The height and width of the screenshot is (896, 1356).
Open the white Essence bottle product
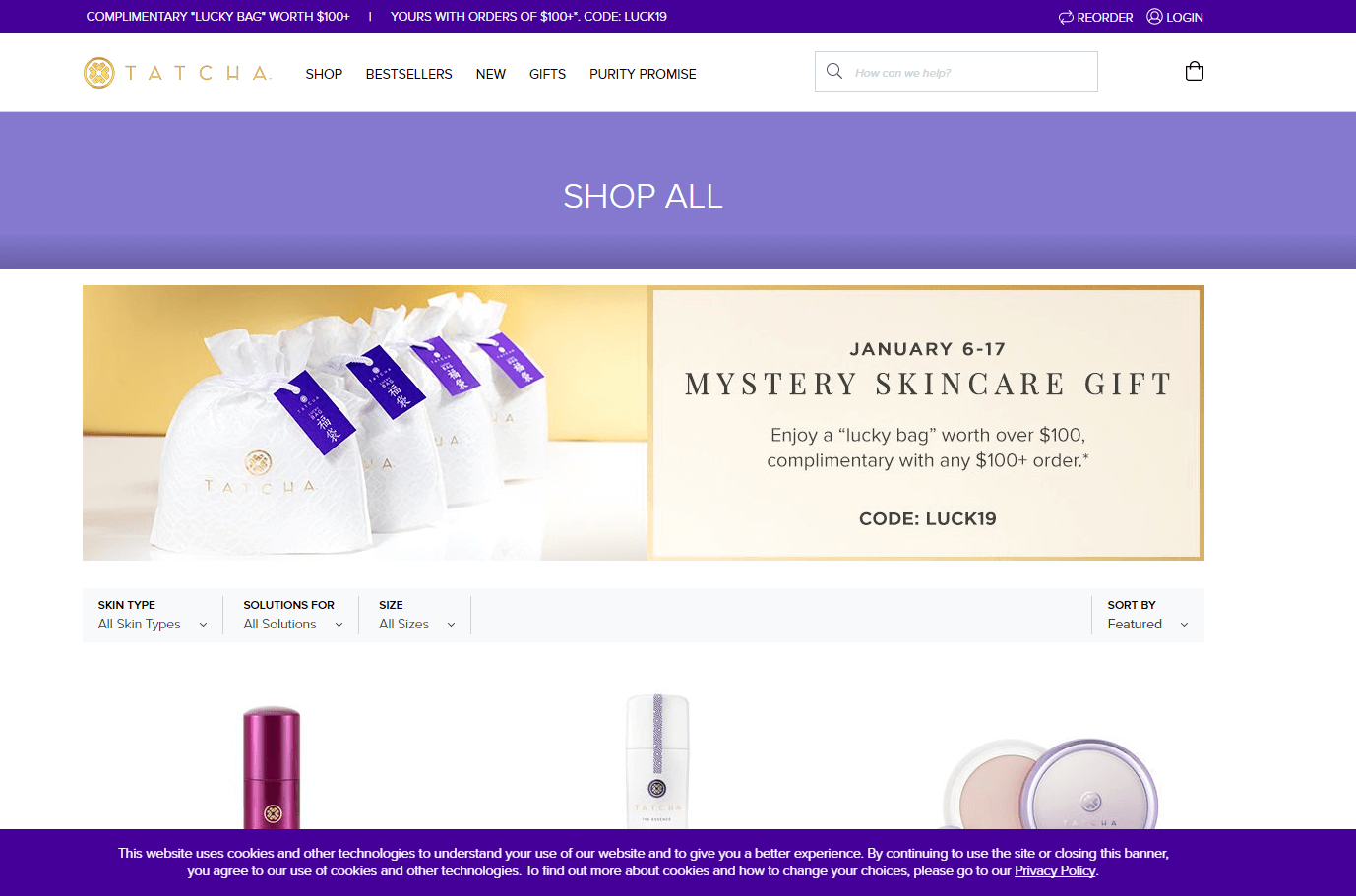point(657,761)
